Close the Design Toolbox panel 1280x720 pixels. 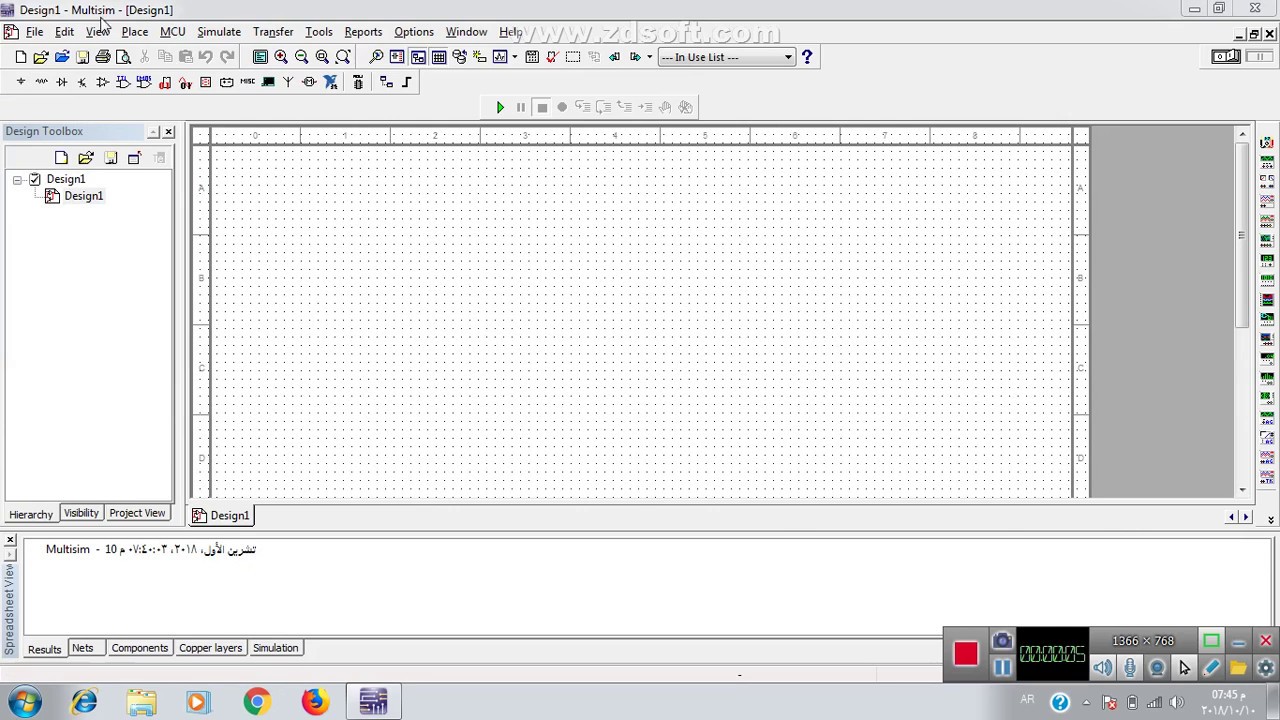(168, 132)
